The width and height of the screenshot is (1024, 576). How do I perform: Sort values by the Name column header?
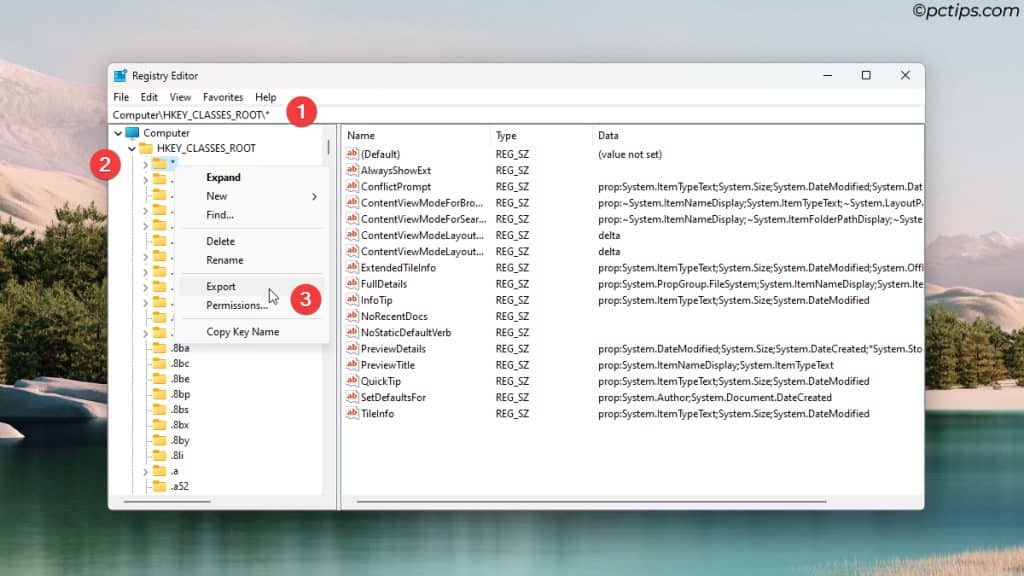pyautogui.click(x=360, y=135)
